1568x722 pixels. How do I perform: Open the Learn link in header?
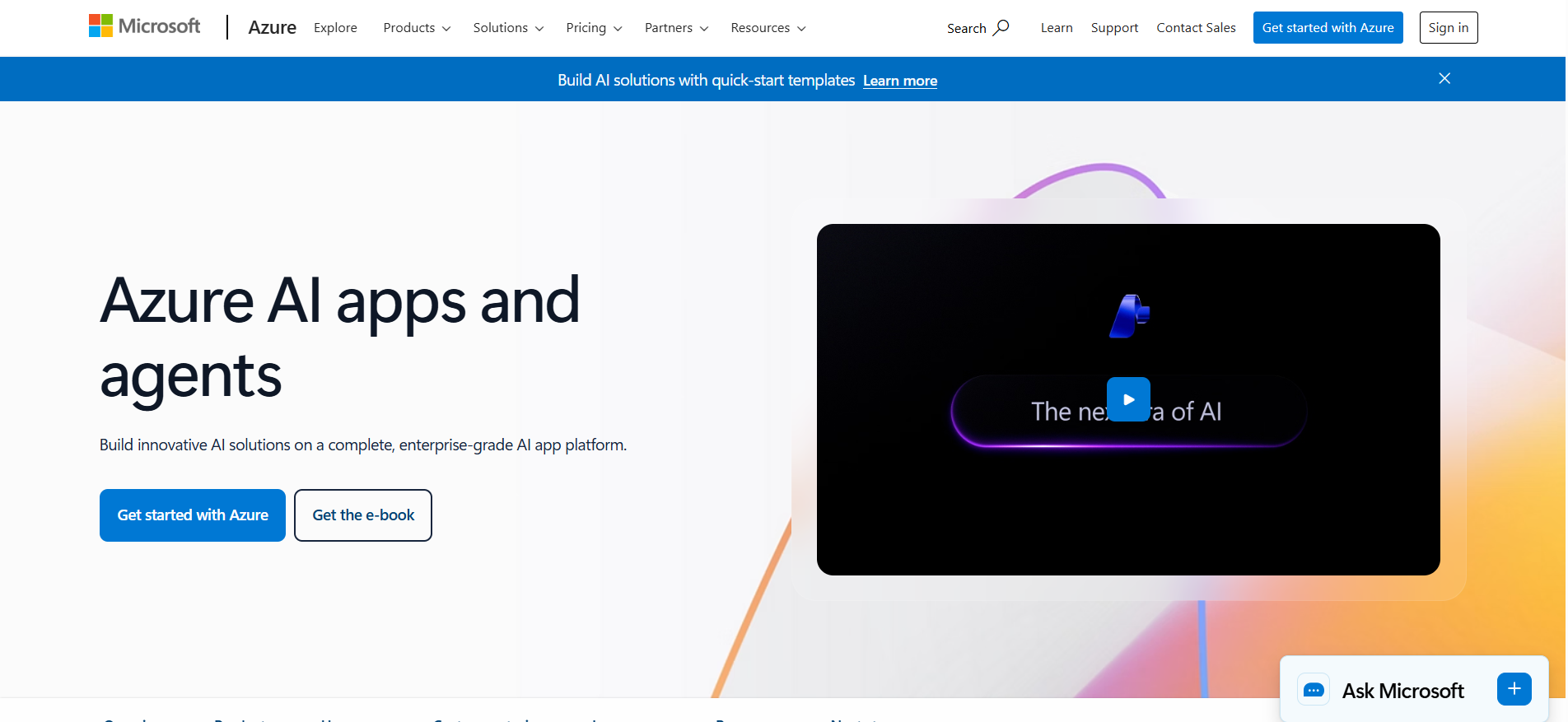(1057, 28)
